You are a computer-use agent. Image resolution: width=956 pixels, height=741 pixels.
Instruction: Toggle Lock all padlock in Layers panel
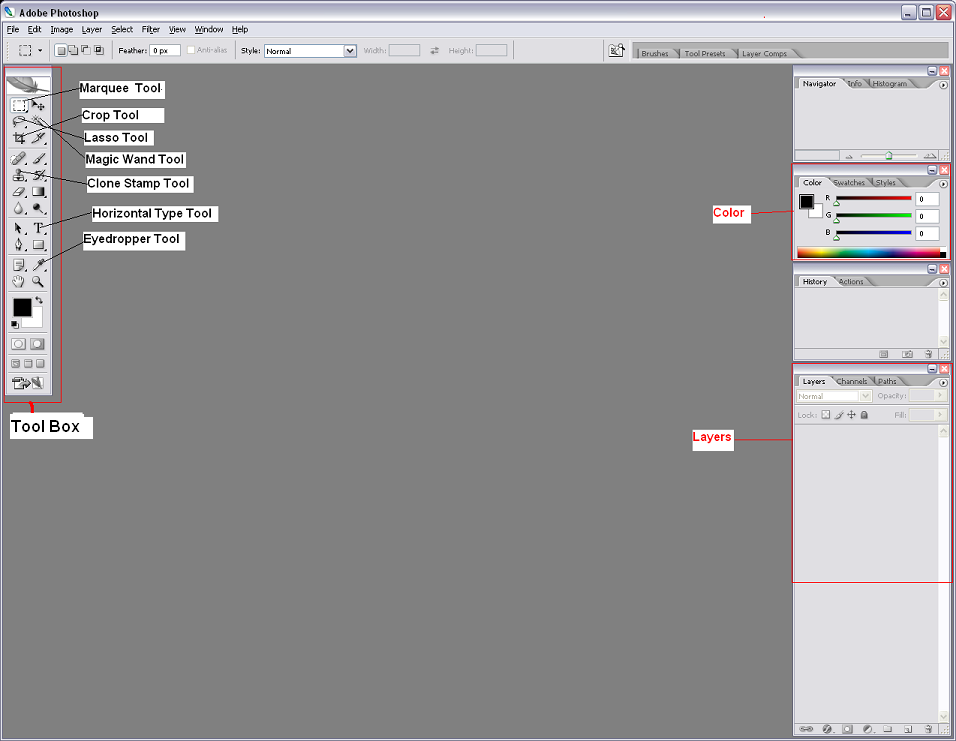tap(864, 415)
